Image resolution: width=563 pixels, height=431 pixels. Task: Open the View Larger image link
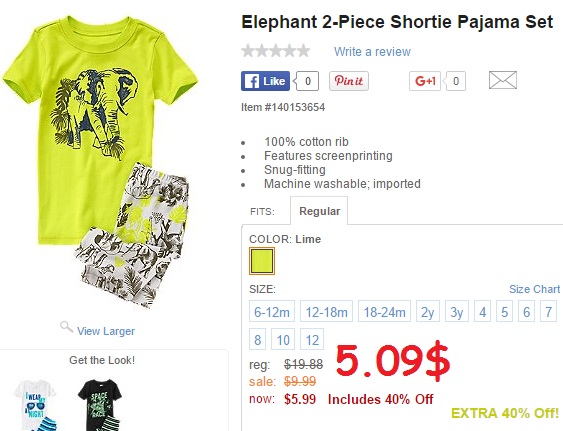point(106,331)
